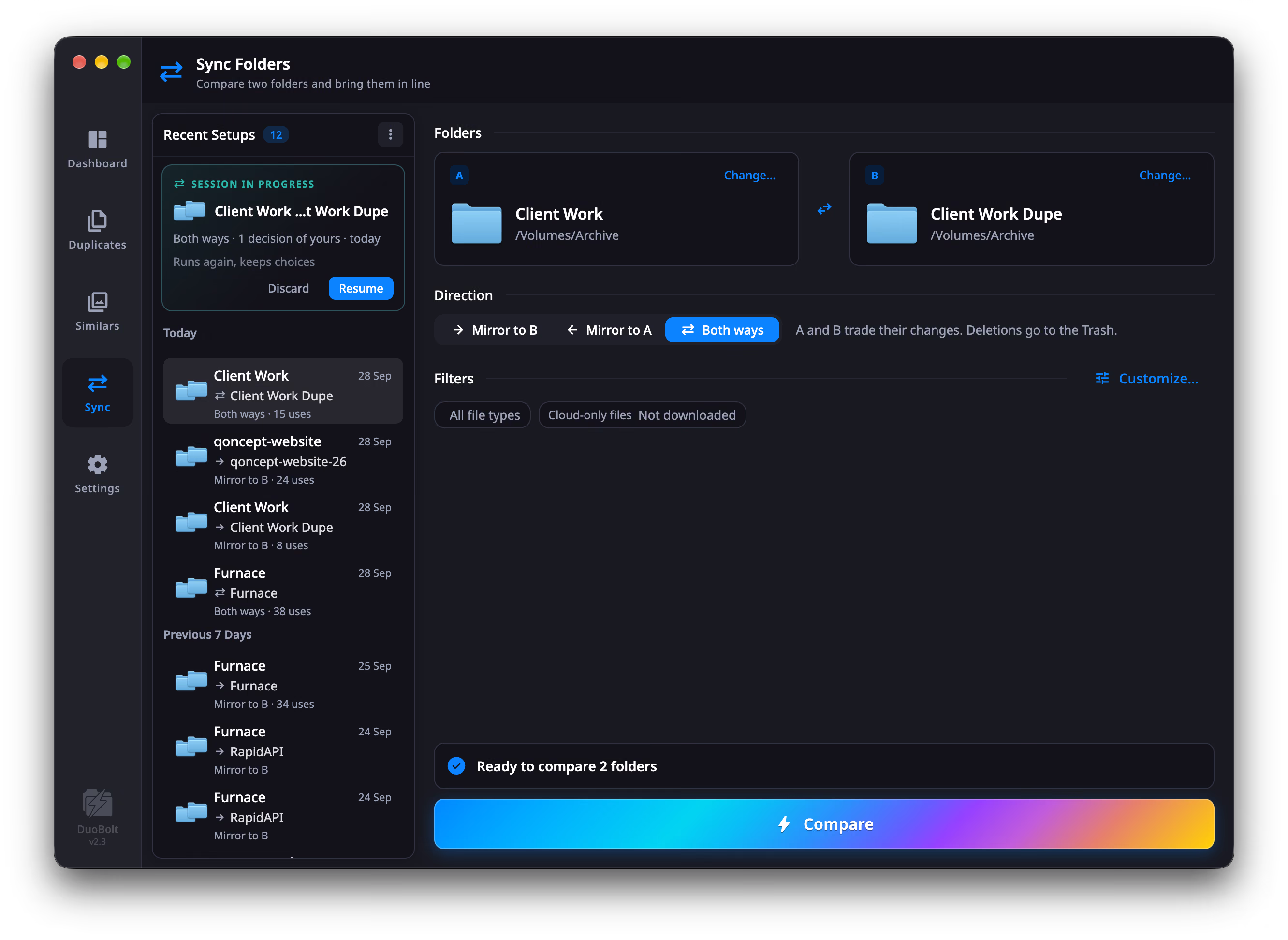Click the qoncept-website folder pair icon

click(x=191, y=456)
